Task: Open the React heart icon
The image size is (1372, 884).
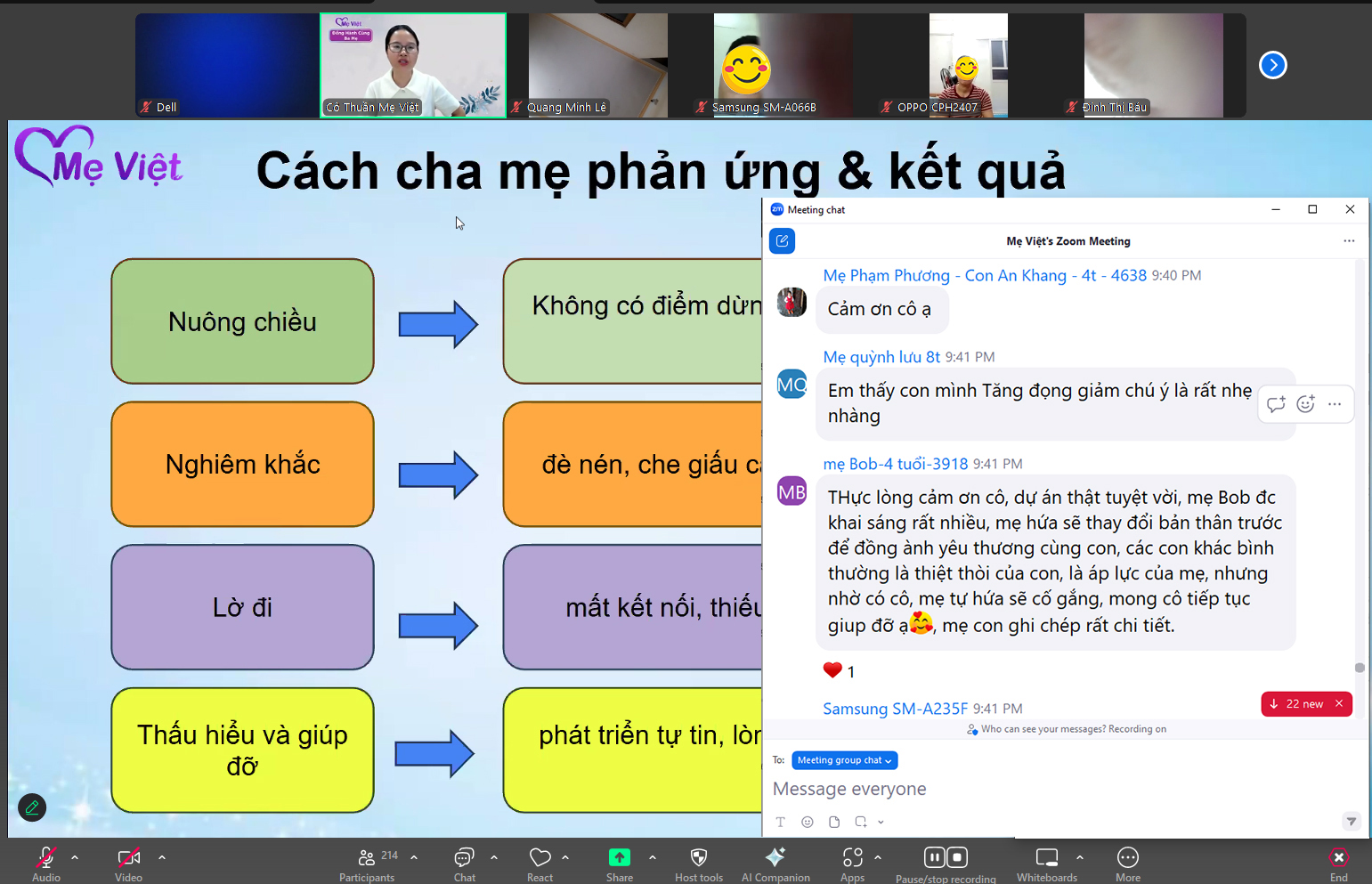Action: (540, 857)
